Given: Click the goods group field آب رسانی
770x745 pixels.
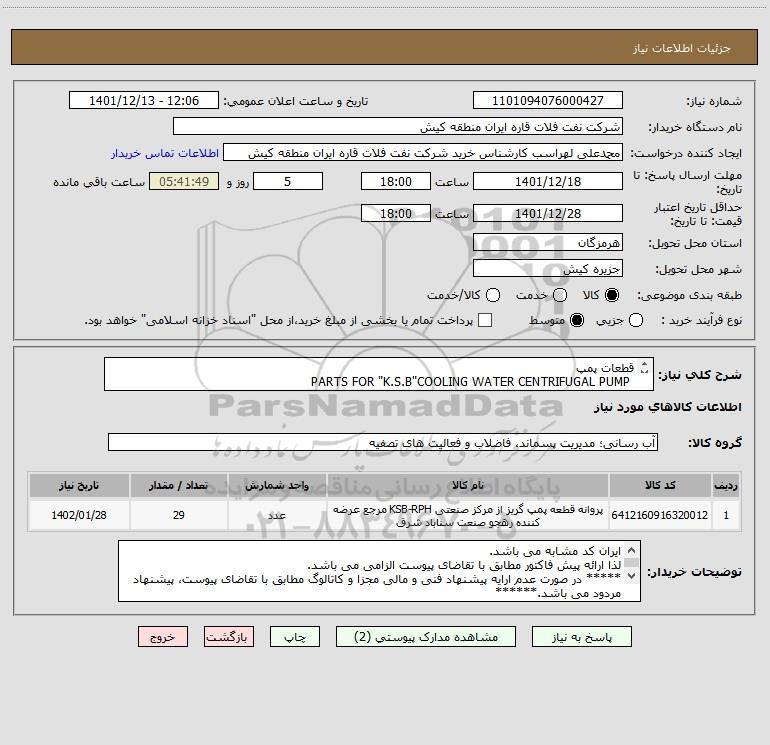Looking at the screenshot, I should click(383, 442).
